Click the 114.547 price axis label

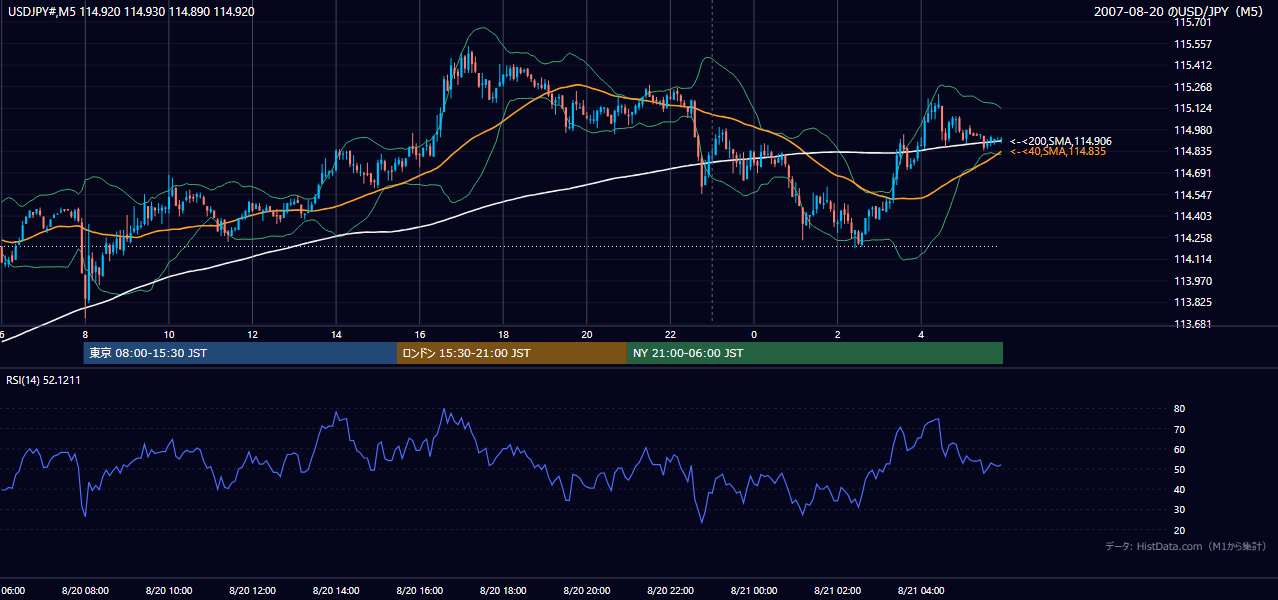point(1192,195)
